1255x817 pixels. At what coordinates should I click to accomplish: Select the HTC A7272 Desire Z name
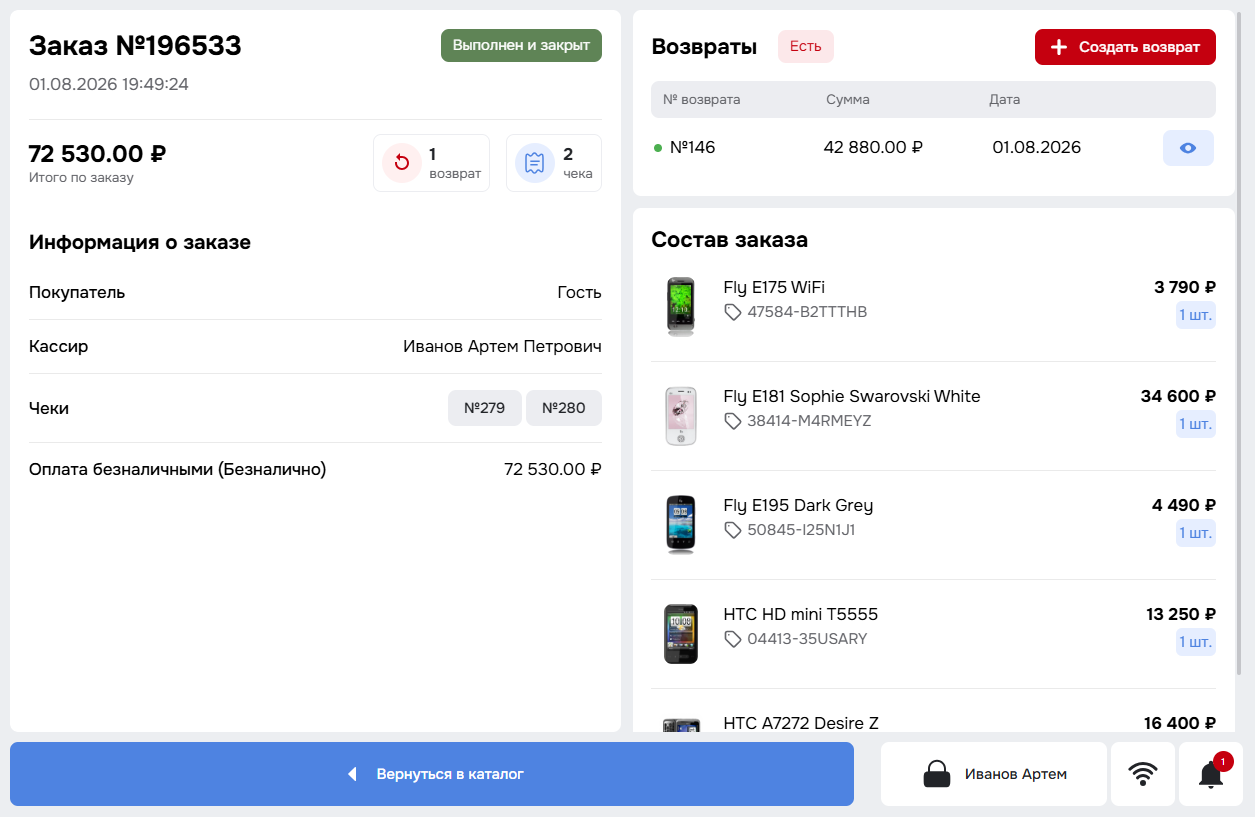click(x=801, y=723)
